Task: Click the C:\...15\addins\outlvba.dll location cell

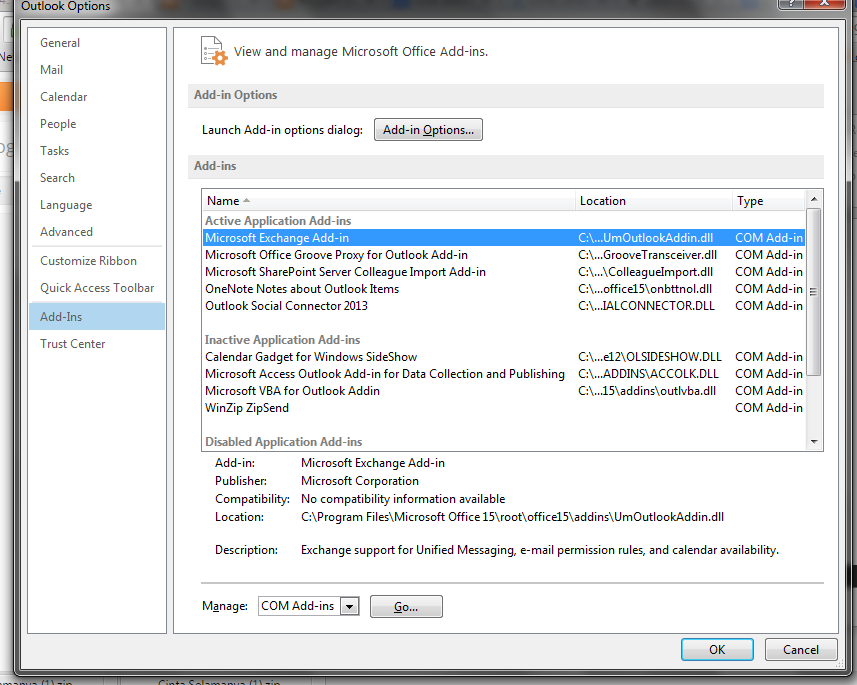Action: 647,391
